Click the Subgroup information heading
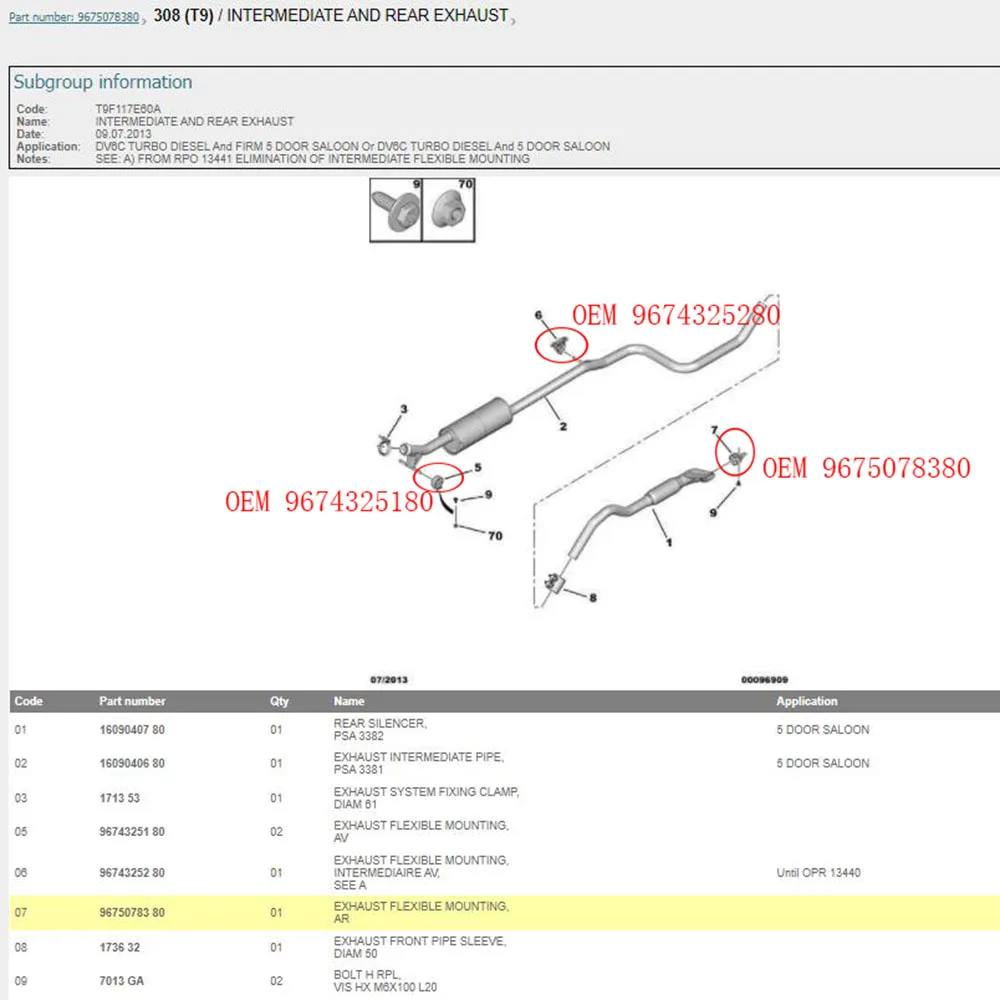Image resolution: width=1000 pixels, height=1000 pixels. click(103, 82)
